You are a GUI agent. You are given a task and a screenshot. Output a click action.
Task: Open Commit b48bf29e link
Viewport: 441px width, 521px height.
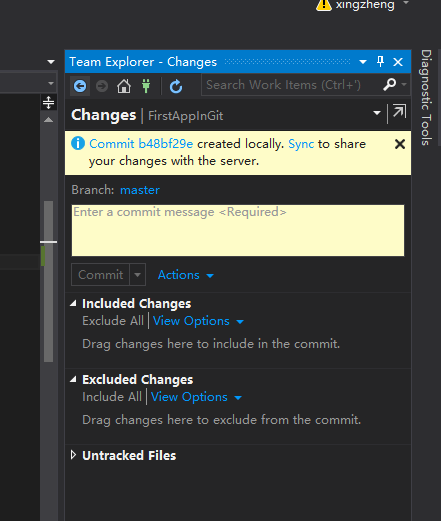point(141,144)
